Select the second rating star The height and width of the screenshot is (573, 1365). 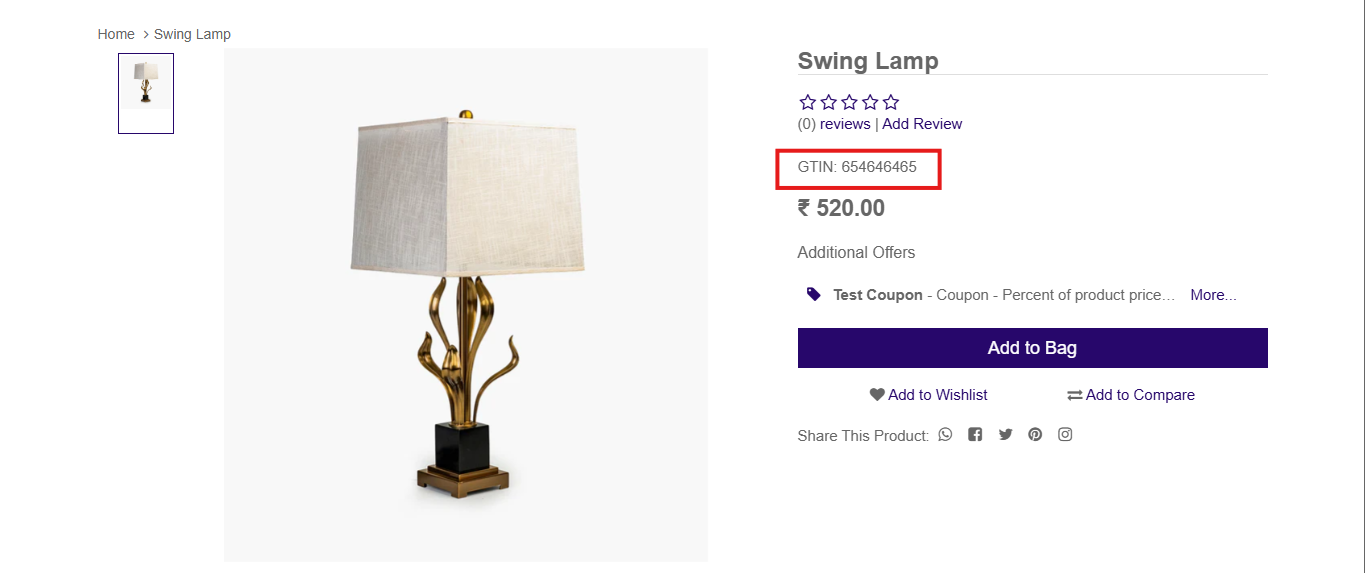828,102
